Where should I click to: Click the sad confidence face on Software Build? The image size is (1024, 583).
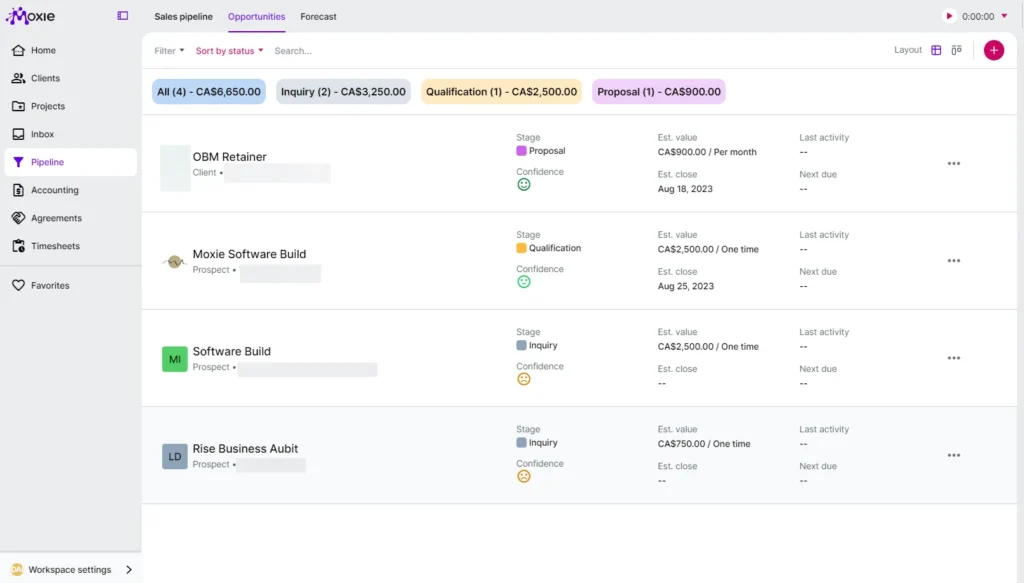point(523,379)
